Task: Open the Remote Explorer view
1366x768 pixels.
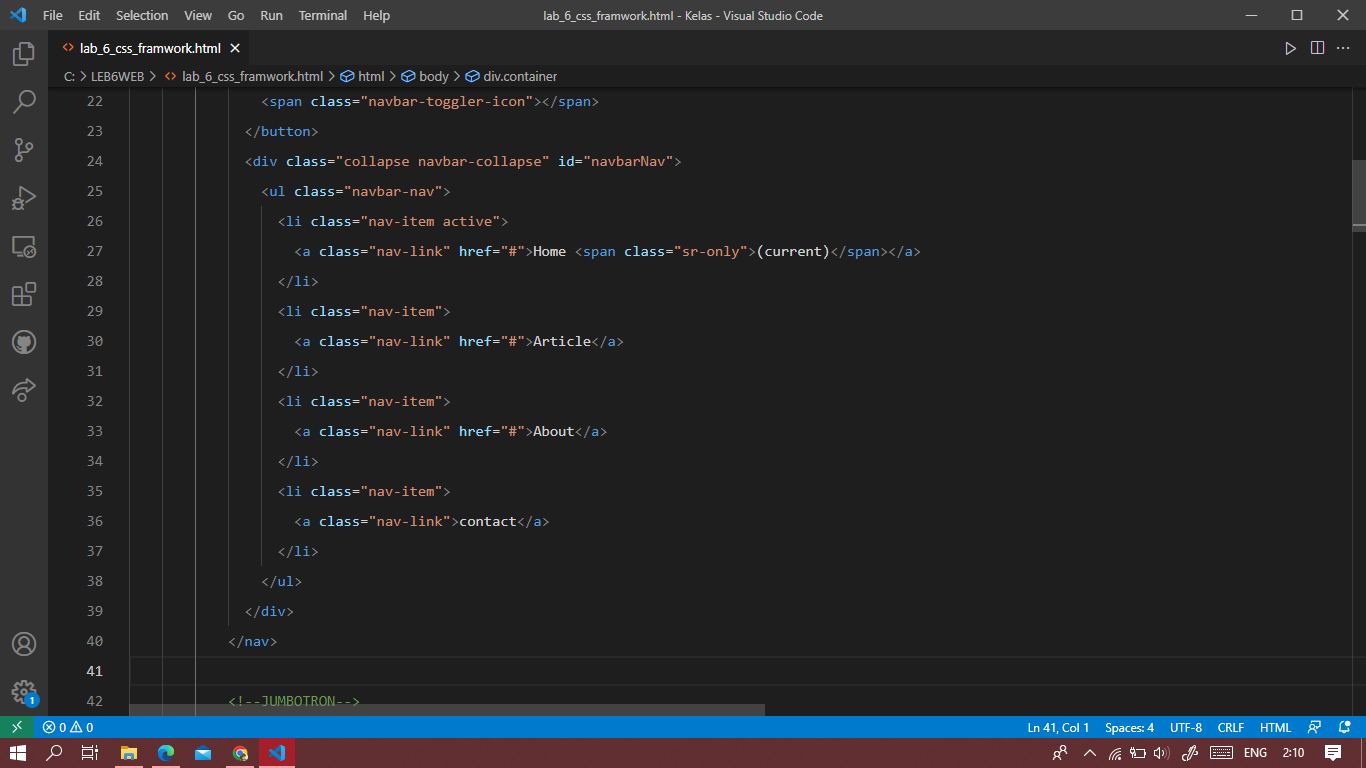Action: click(23, 246)
